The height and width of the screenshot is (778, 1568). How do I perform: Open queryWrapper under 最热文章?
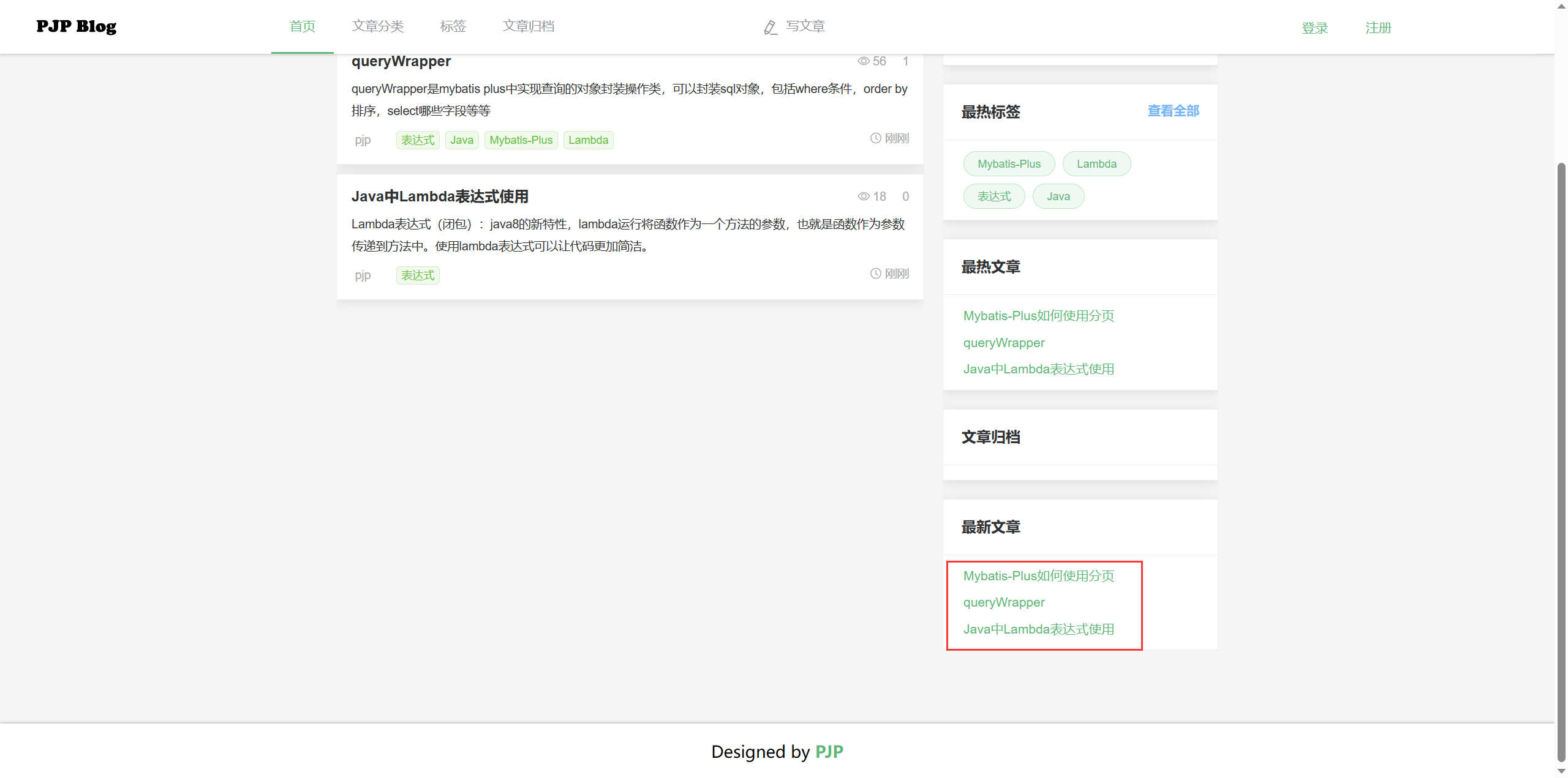[x=1004, y=343]
